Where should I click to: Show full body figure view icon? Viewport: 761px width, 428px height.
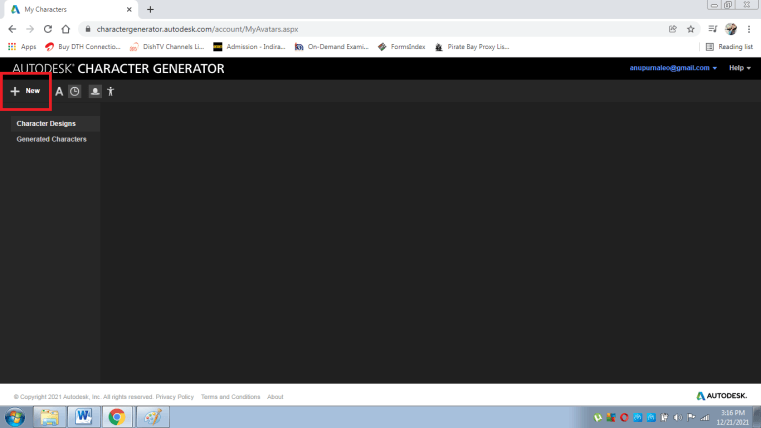(111, 91)
